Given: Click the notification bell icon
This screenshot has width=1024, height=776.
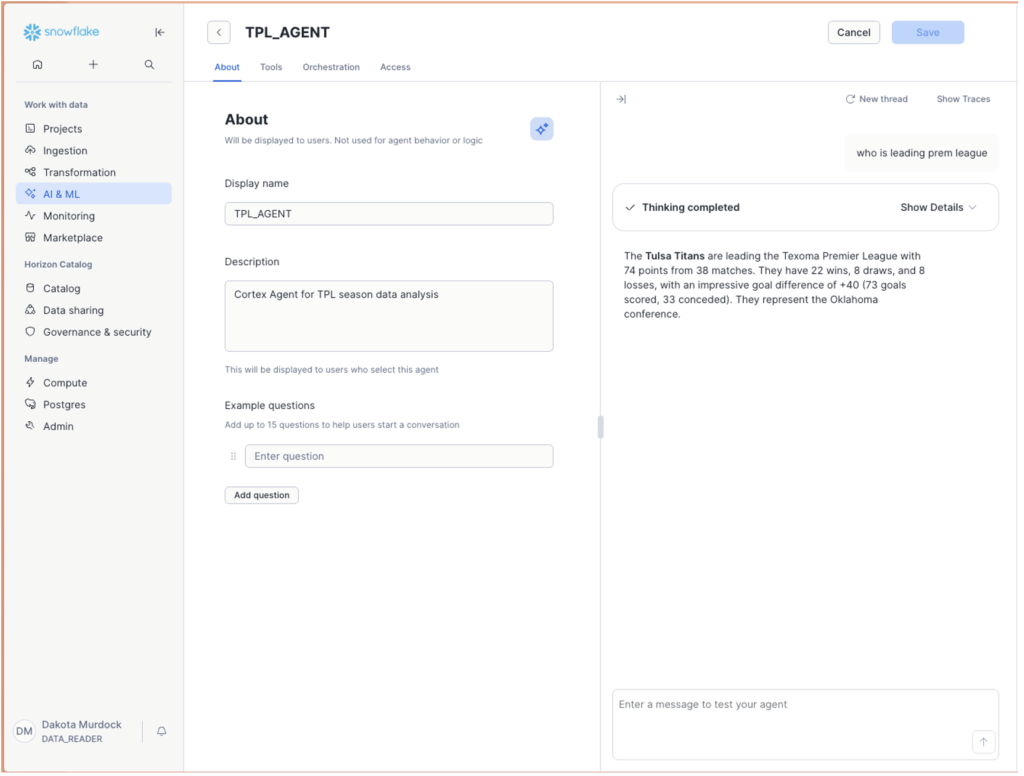Looking at the screenshot, I should pos(161,732).
